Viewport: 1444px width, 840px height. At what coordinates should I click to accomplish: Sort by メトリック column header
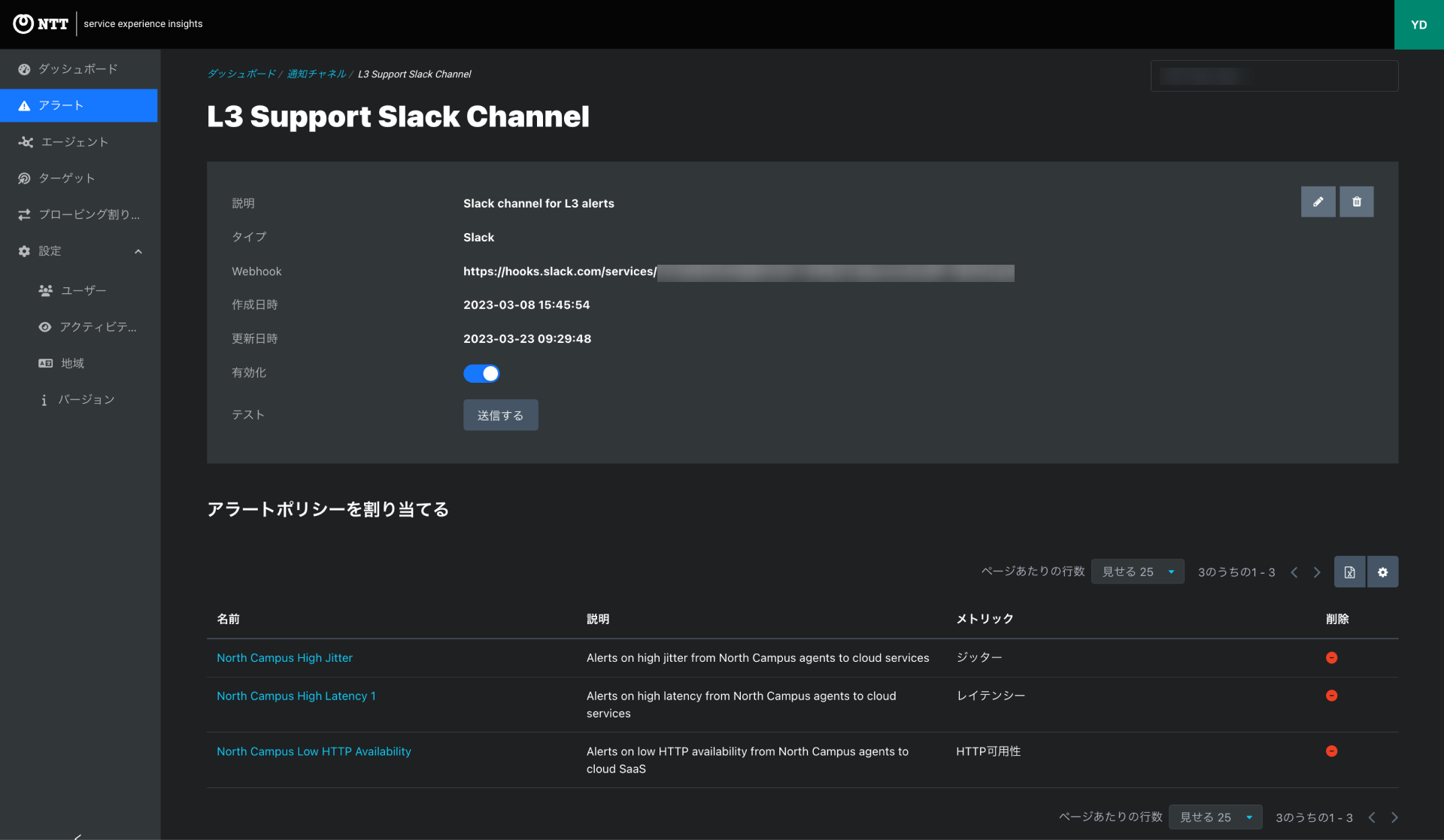pos(984,619)
